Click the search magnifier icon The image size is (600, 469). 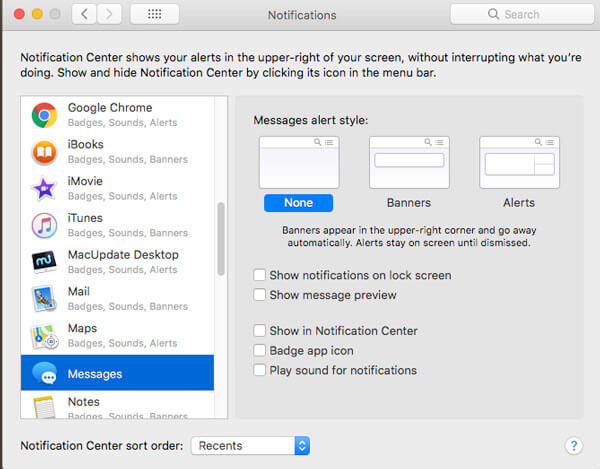493,14
